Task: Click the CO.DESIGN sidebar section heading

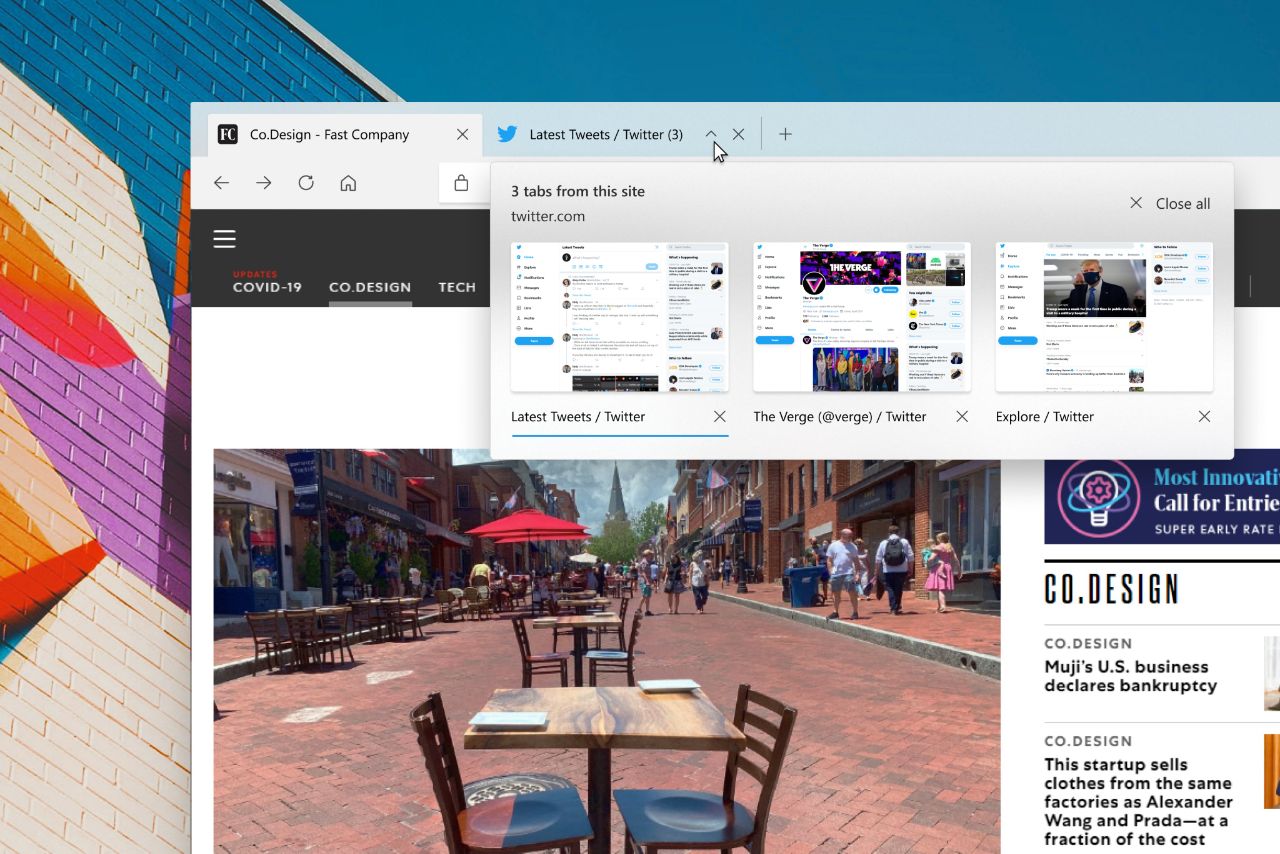Action: (x=1112, y=590)
